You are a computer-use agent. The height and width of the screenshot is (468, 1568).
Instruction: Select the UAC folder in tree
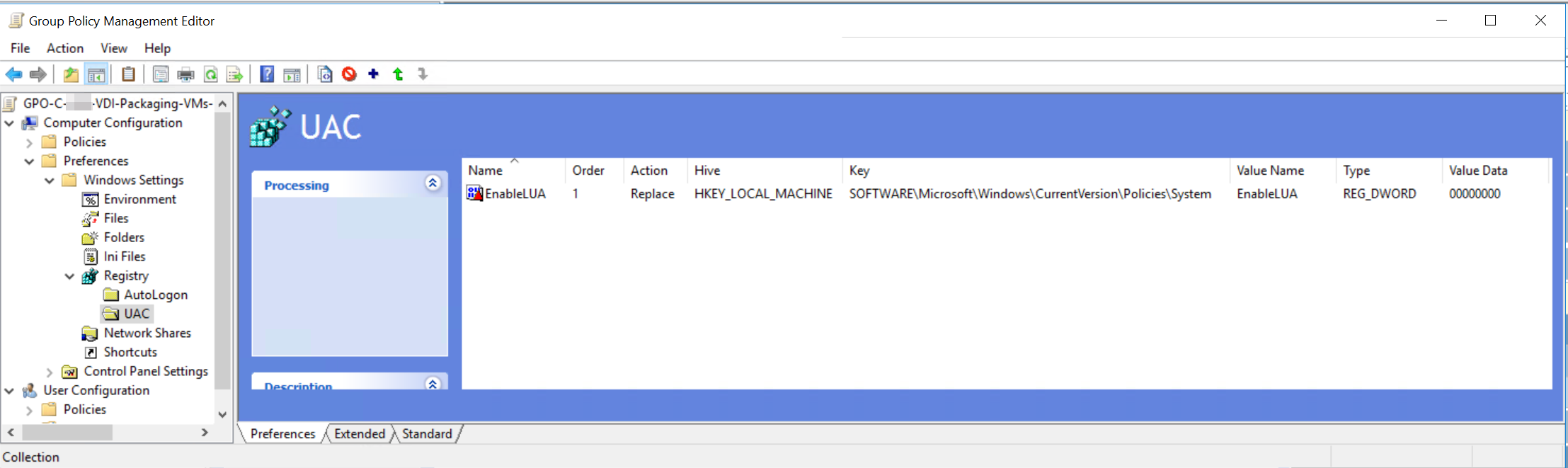tap(137, 314)
